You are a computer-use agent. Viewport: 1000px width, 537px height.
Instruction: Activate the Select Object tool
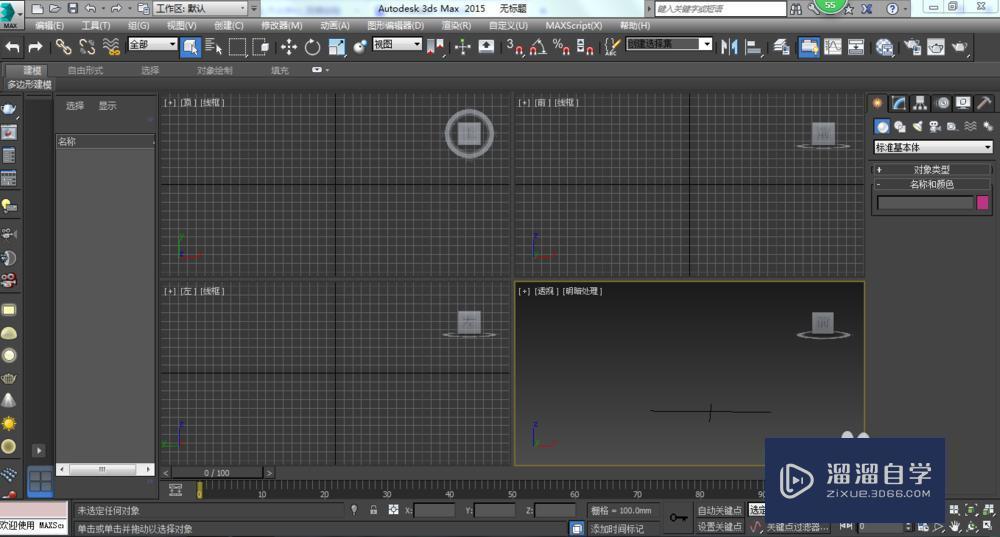tap(190, 47)
